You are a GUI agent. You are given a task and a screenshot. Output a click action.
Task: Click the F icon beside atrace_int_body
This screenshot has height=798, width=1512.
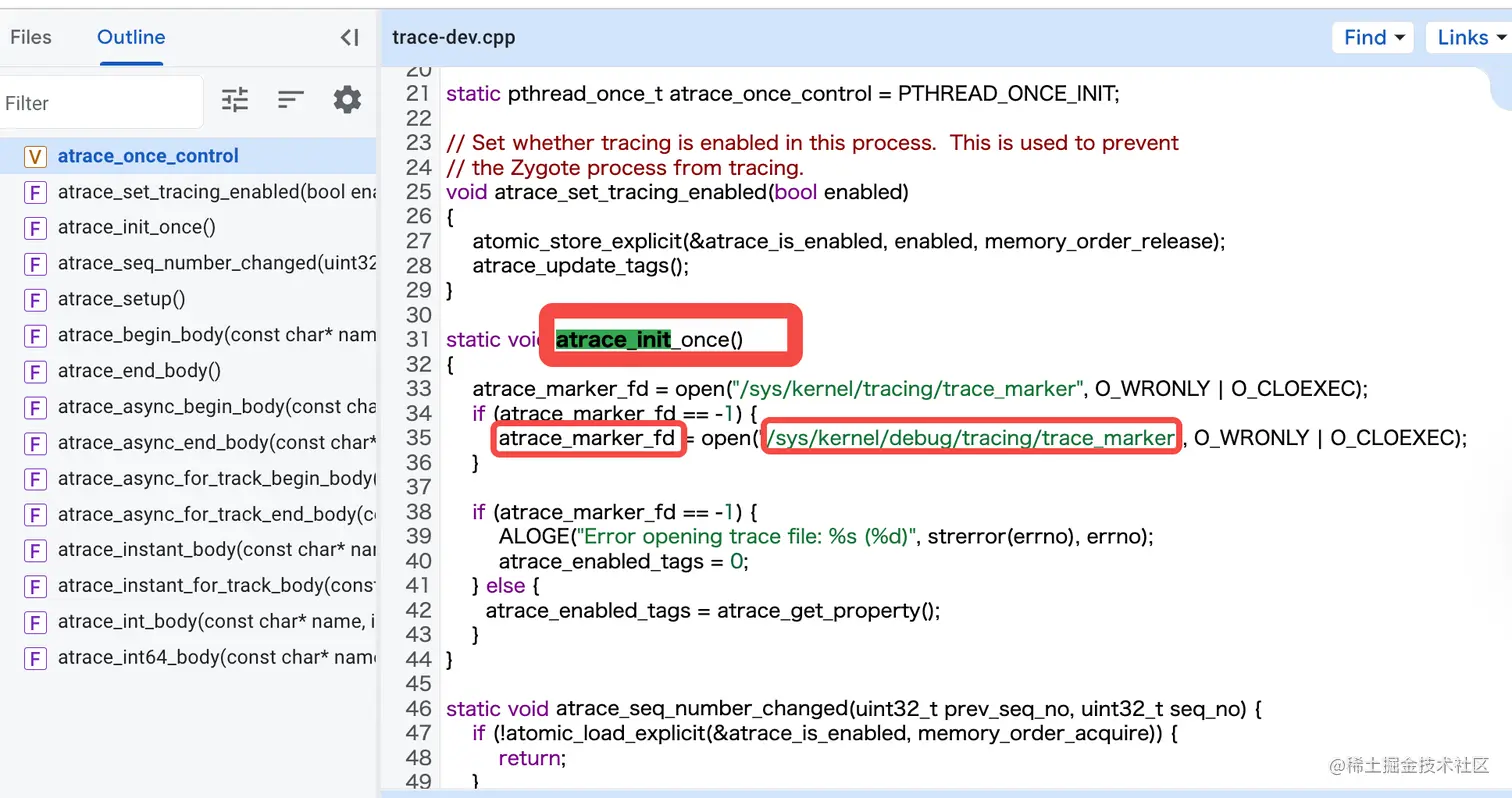pos(35,622)
